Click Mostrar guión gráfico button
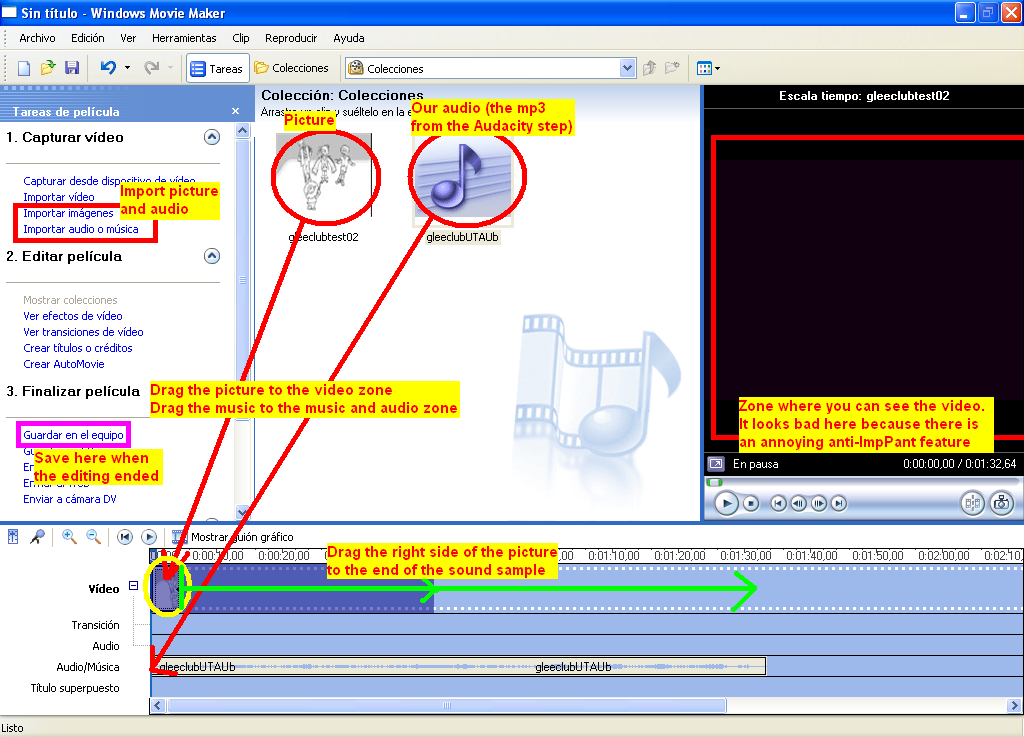 234,537
